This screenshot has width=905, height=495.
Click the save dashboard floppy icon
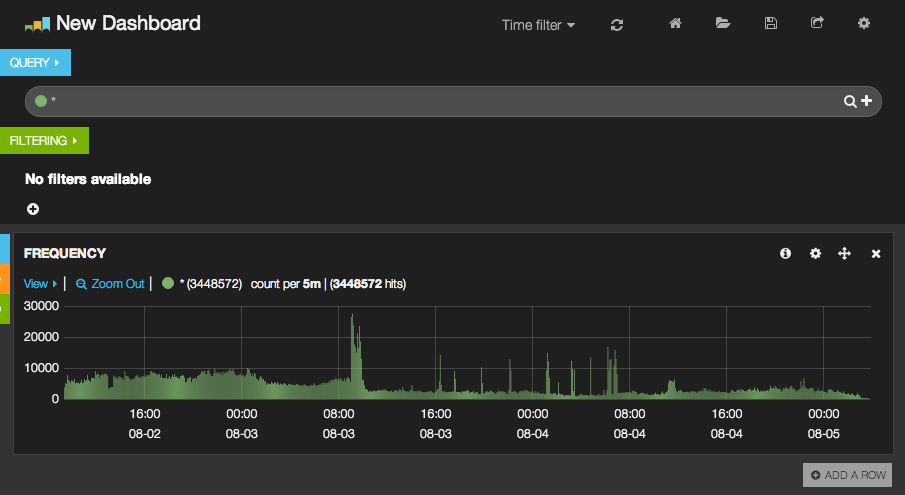[x=771, y=23]
